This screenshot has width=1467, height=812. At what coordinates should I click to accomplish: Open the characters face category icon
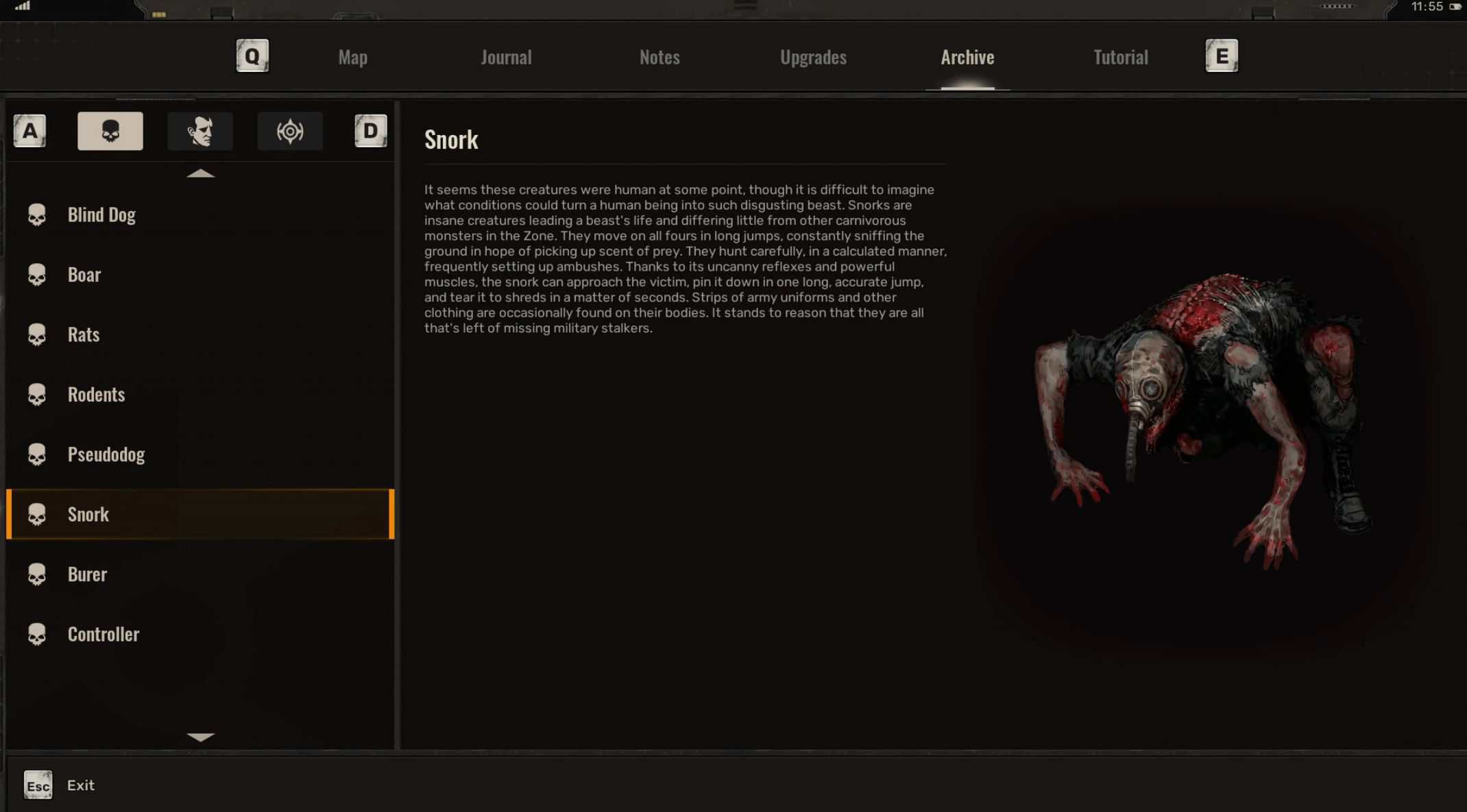[x=200, y=131]
